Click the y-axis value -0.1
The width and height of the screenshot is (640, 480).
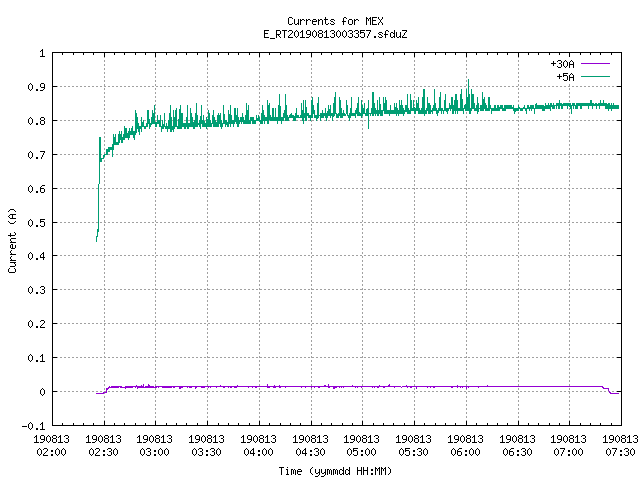click(x=33, y=426)
